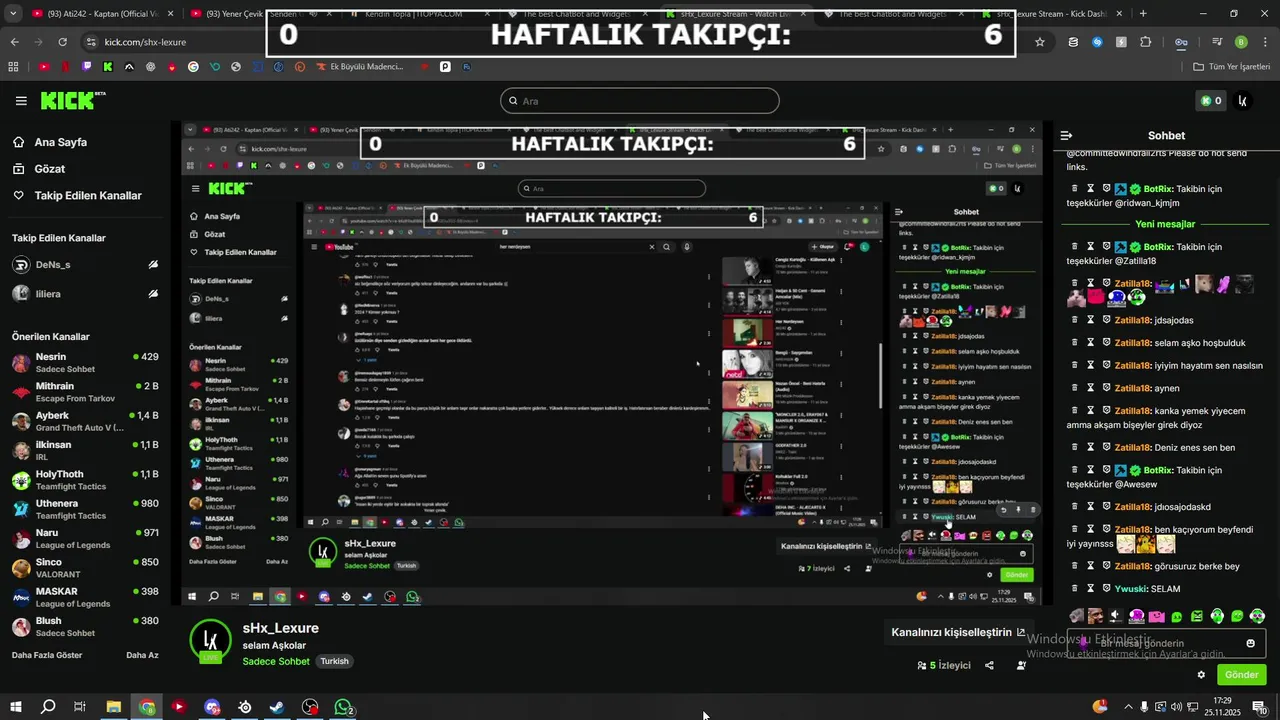Go back in browser

(14, 42)
